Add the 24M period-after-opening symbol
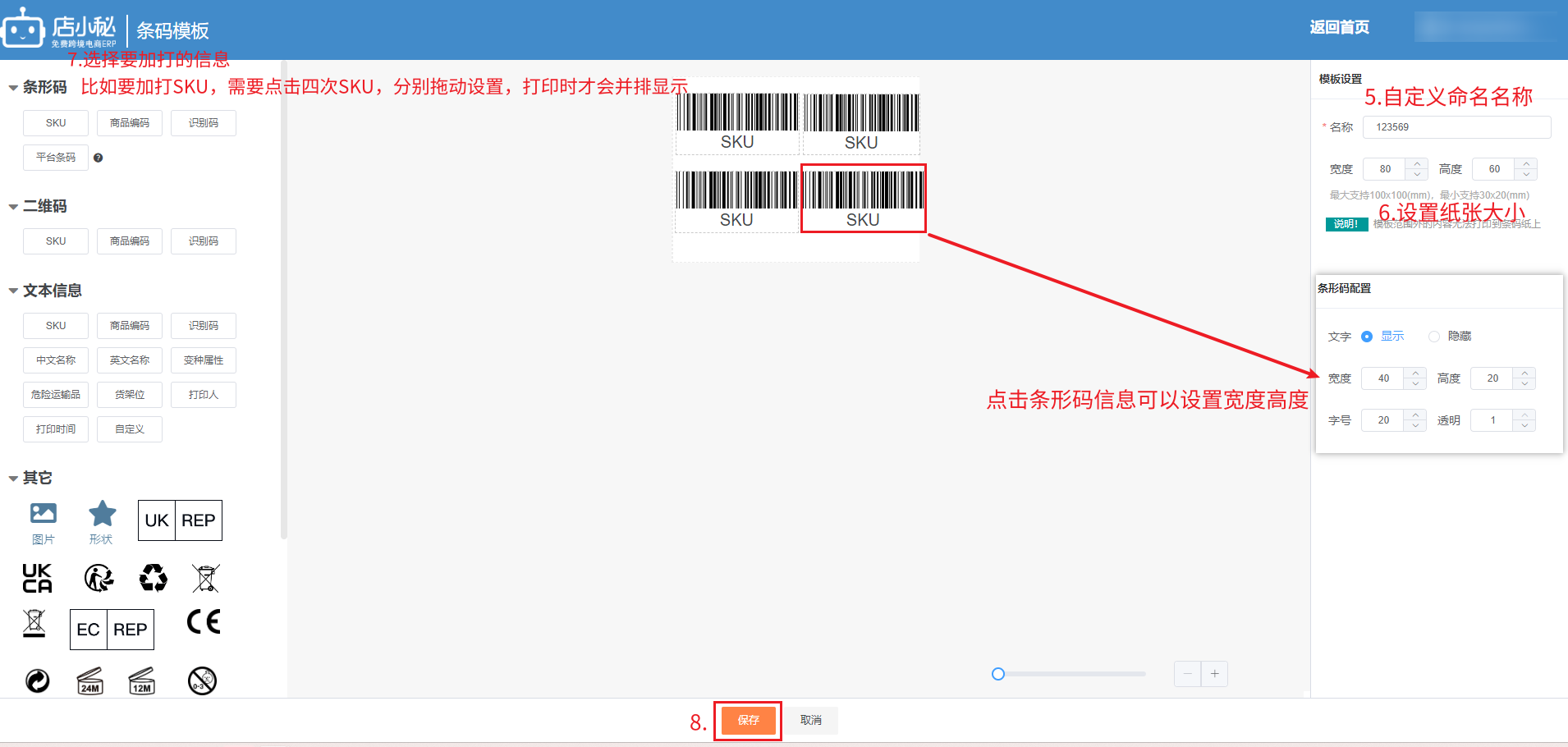Image resolution: width=1568 pixels, height=747 pixels. point(90,681)
